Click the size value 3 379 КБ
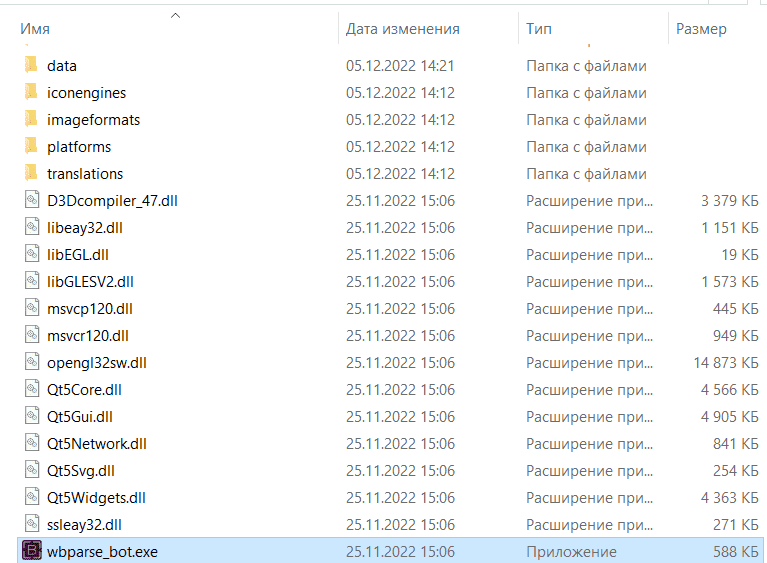Image resolution: width=767 pixels, height=563 pixels. [730, 201]
